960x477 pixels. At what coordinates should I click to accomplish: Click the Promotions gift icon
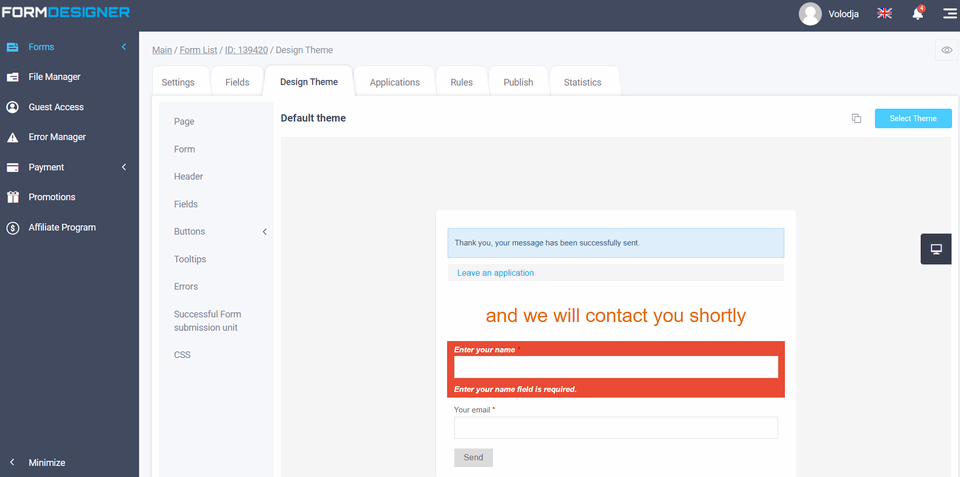[12, 197]
